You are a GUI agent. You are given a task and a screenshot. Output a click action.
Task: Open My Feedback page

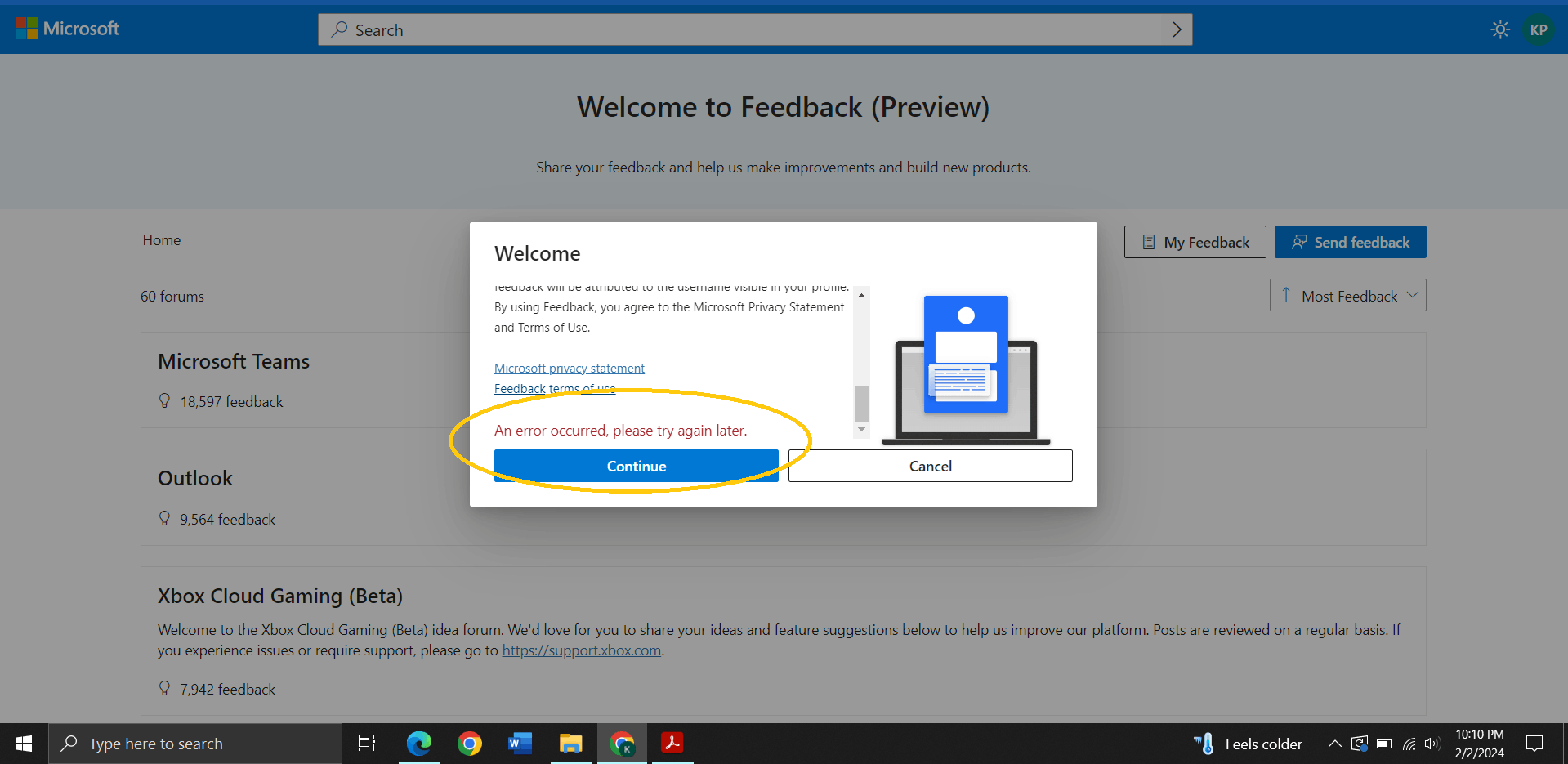1195,242
